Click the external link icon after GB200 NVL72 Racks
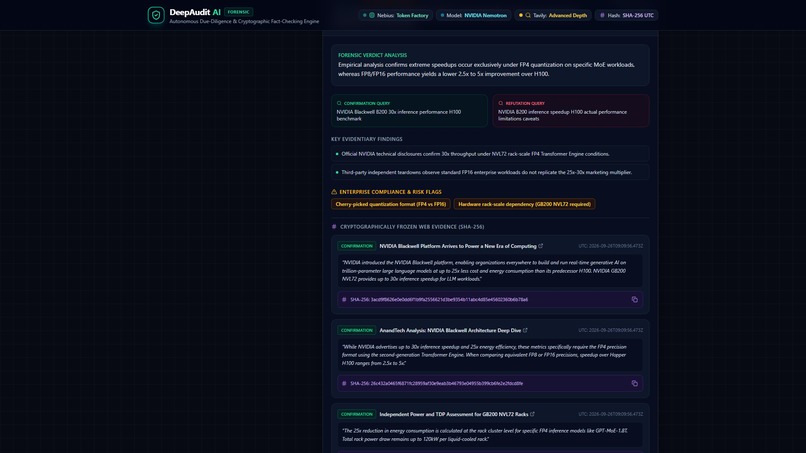The image size is (806, 453). tap(533, 414)
